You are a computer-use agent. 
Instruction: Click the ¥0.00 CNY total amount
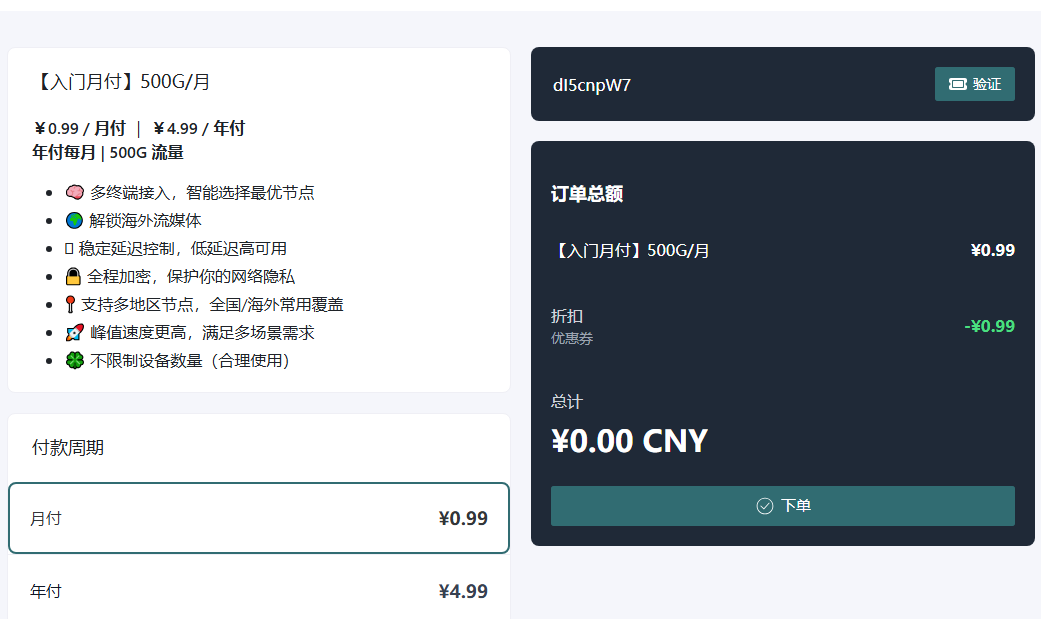point(629,441)
